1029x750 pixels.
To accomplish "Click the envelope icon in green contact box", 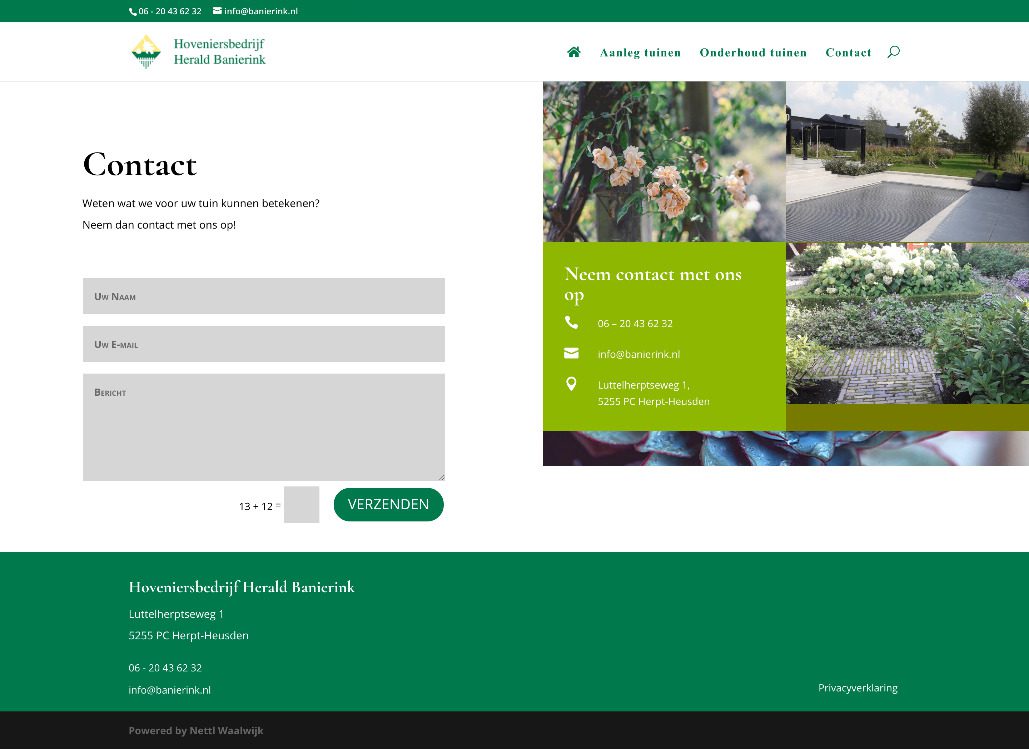I will [571, 353].
